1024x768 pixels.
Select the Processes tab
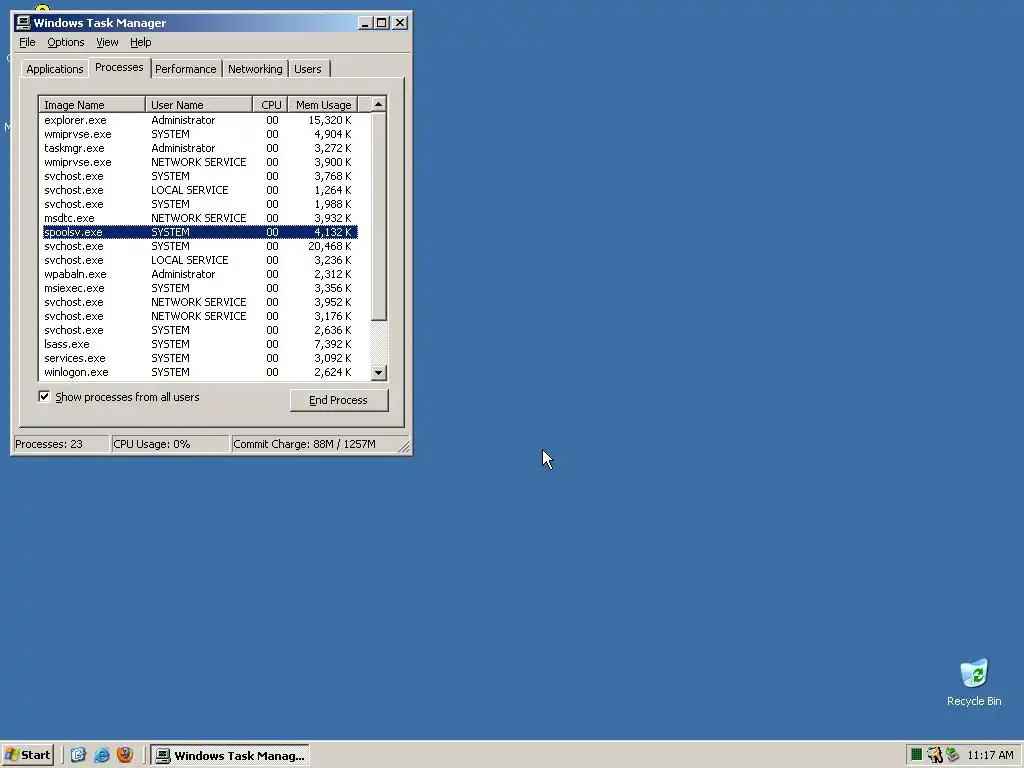coord(119,67)
